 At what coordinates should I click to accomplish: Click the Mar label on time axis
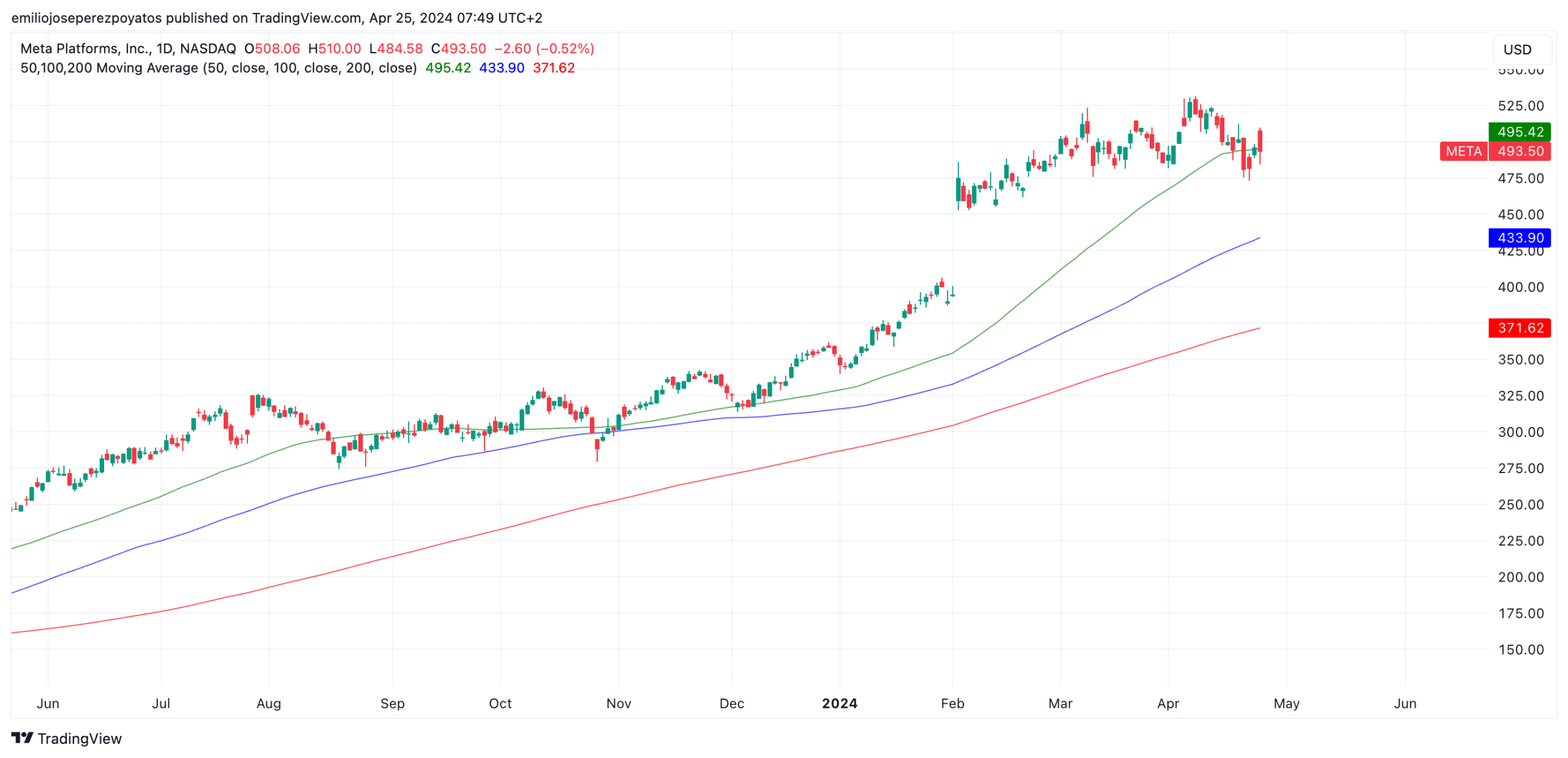point(1060,703)
